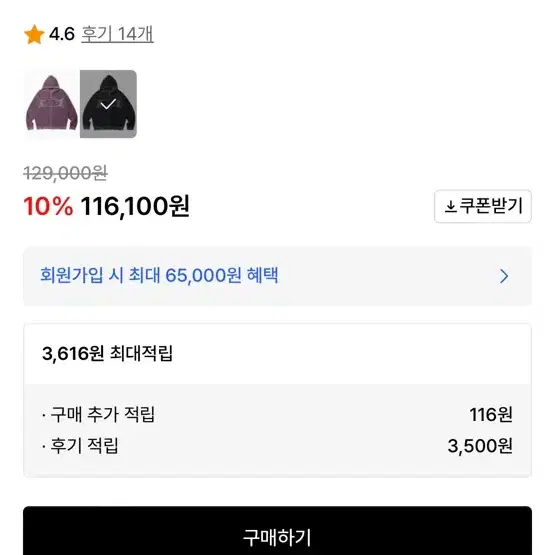Click the 65,000원 text in benefit banner

pyautogui.click(x=203, y=275)
